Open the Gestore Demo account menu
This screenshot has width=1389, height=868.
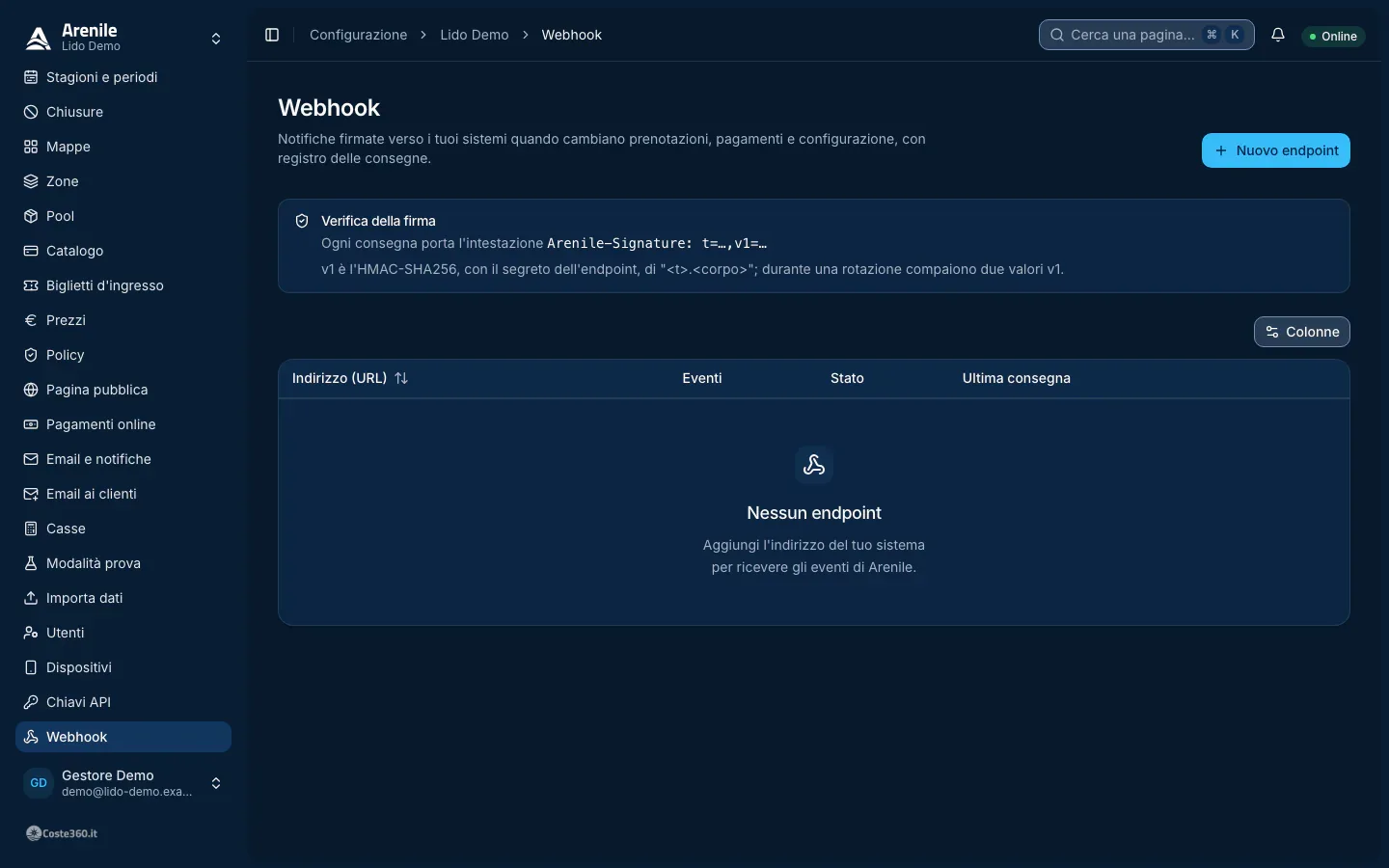[x=123, y=783]
